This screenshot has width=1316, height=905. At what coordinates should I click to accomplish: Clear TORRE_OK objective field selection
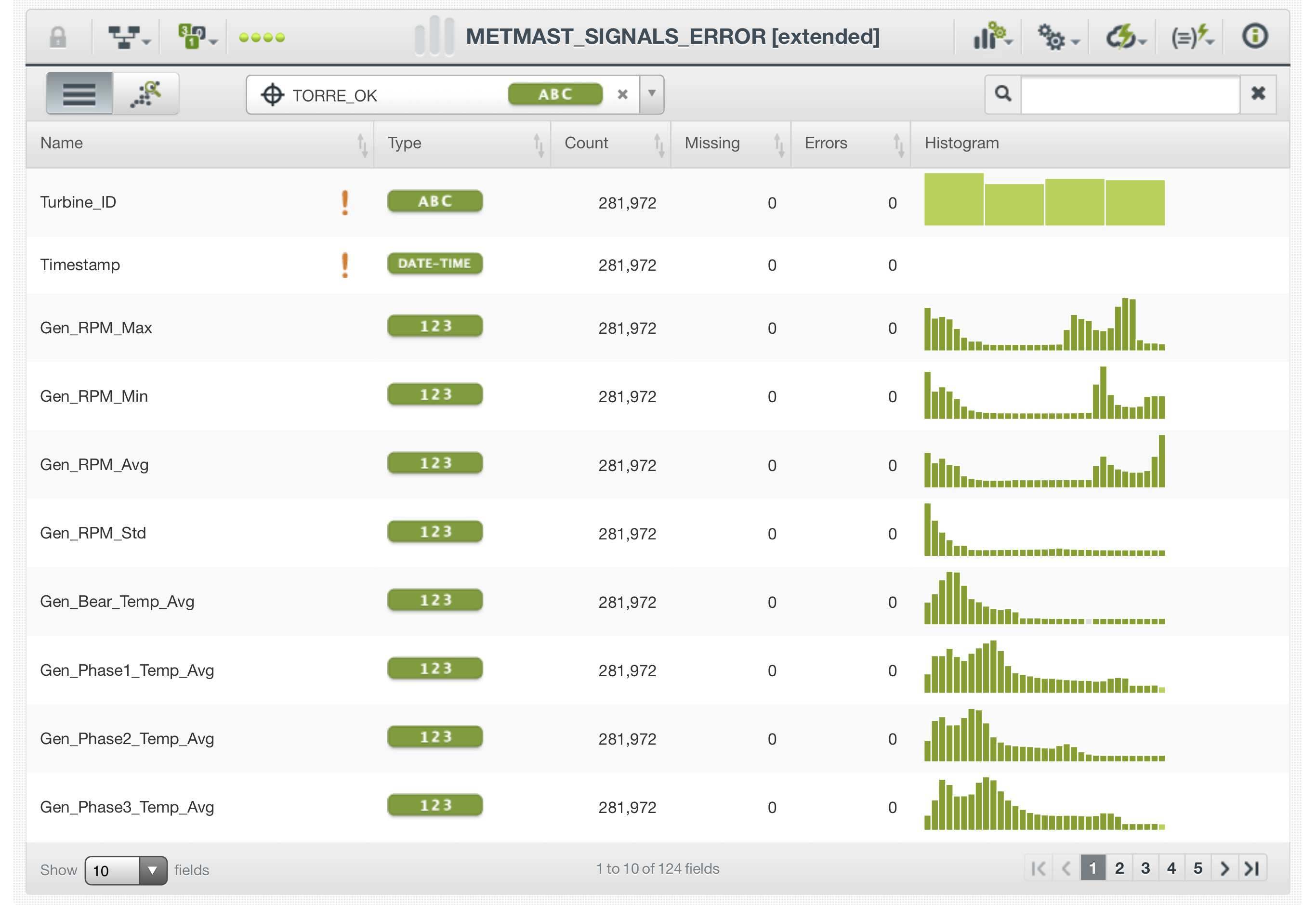(x=622, y=95)
